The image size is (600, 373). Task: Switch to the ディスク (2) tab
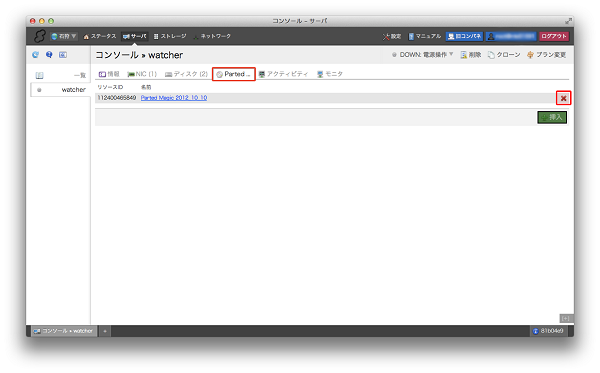coord(186,74)
